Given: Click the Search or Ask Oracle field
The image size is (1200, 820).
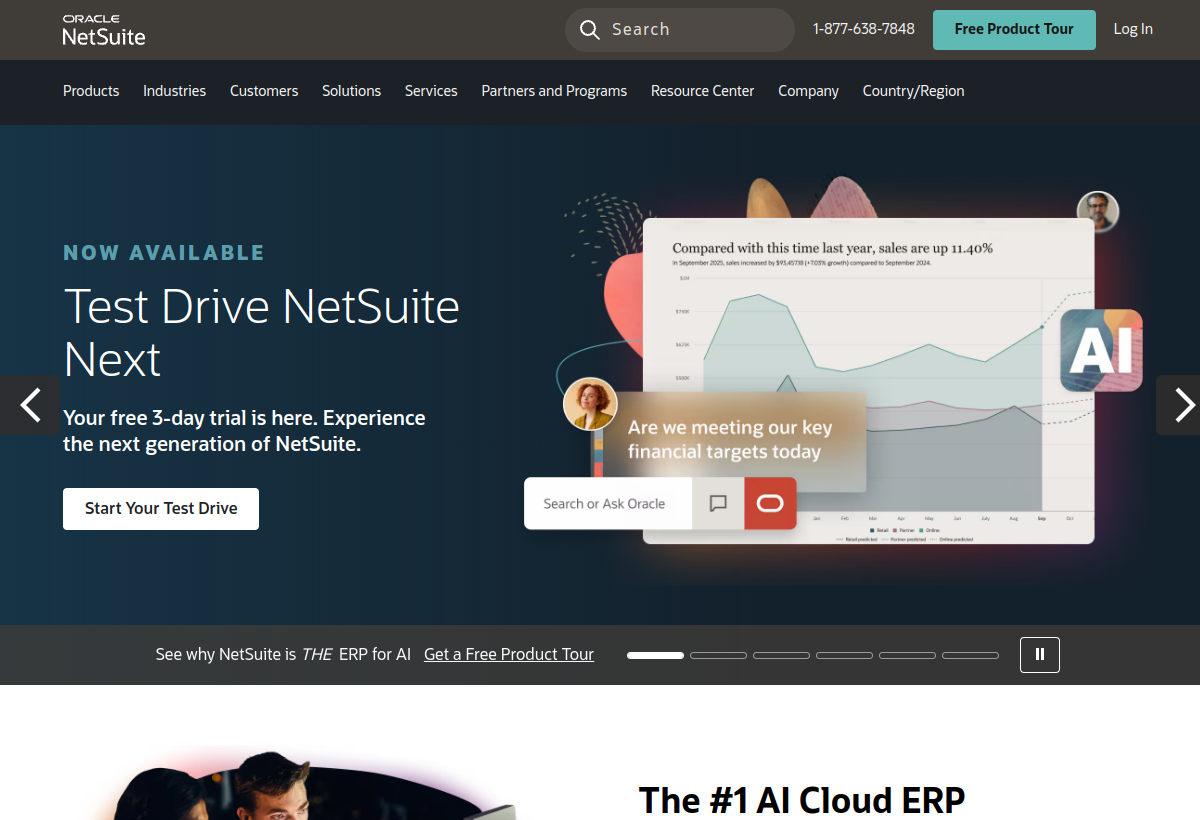Looking at the screenshot, I should click(608, 503).
